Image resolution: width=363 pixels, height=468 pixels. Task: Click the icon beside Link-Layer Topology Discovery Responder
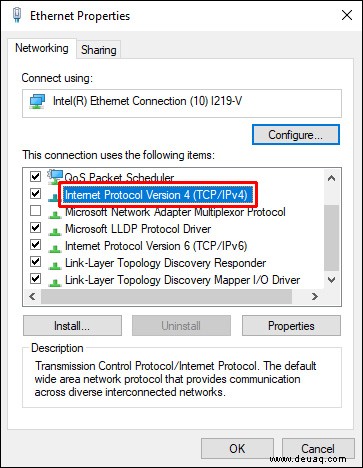[x=54, y=266]
